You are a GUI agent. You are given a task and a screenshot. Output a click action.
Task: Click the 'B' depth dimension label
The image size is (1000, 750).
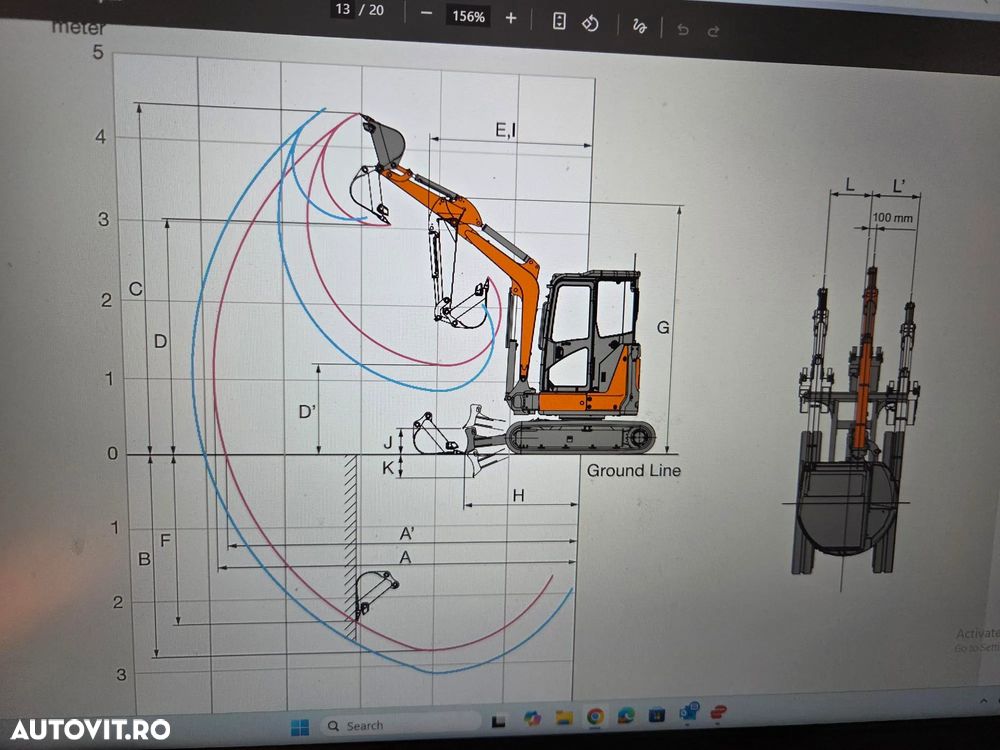point(145,559)
